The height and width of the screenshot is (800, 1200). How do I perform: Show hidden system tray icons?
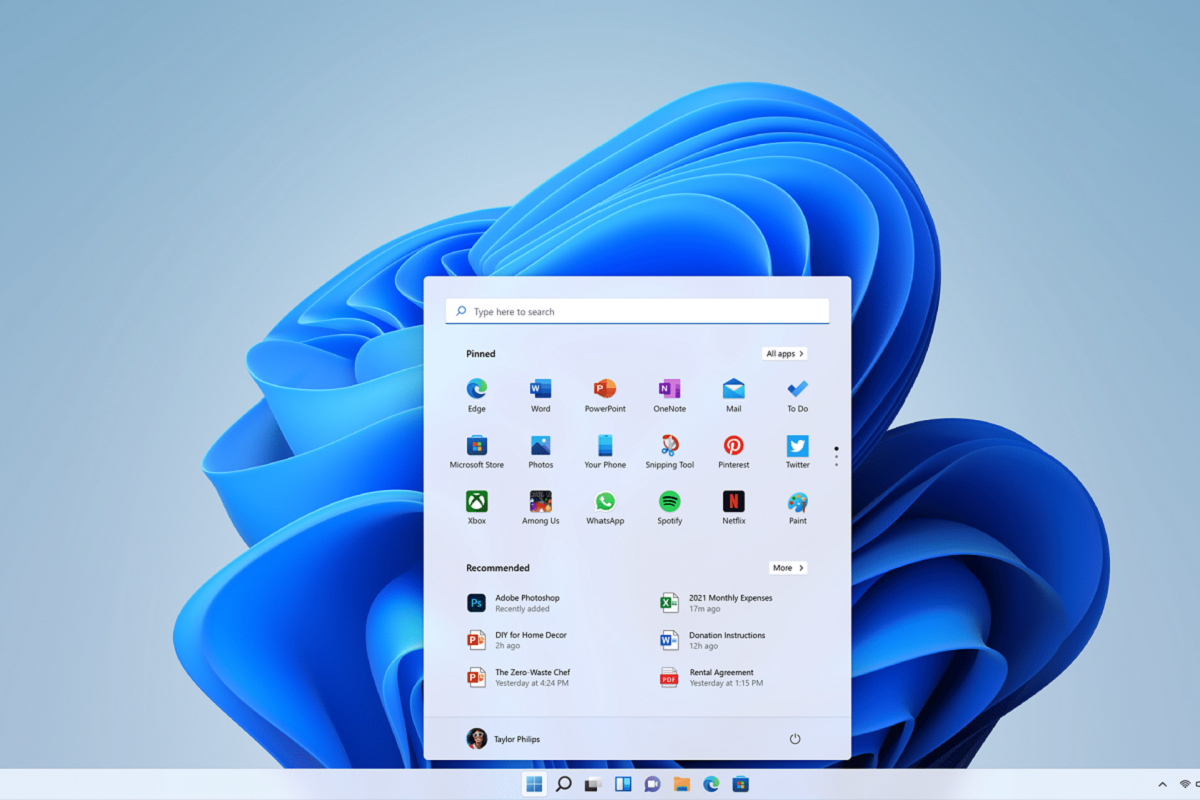coord(1162,784)
